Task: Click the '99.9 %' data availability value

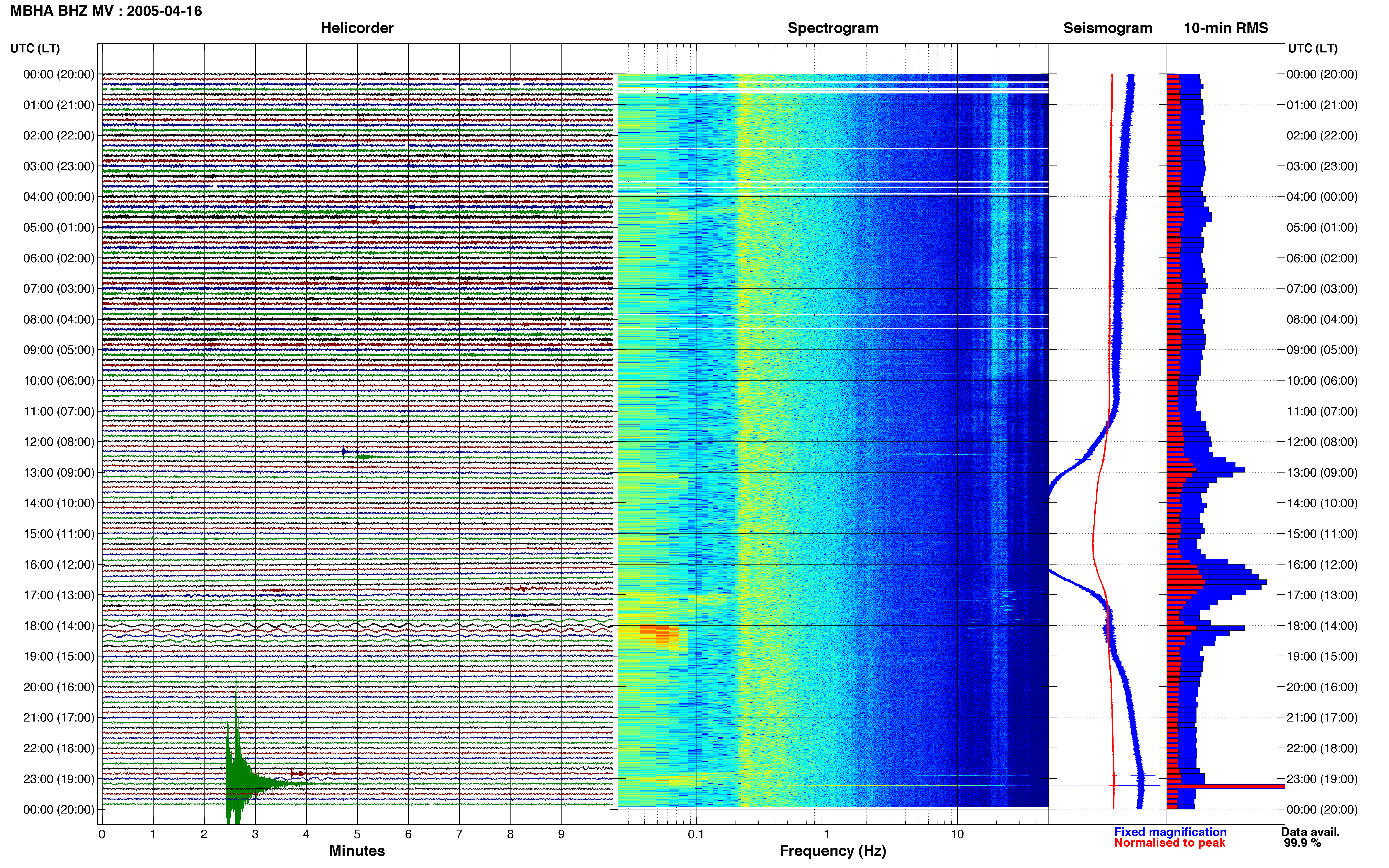Action: point(1302,843)
